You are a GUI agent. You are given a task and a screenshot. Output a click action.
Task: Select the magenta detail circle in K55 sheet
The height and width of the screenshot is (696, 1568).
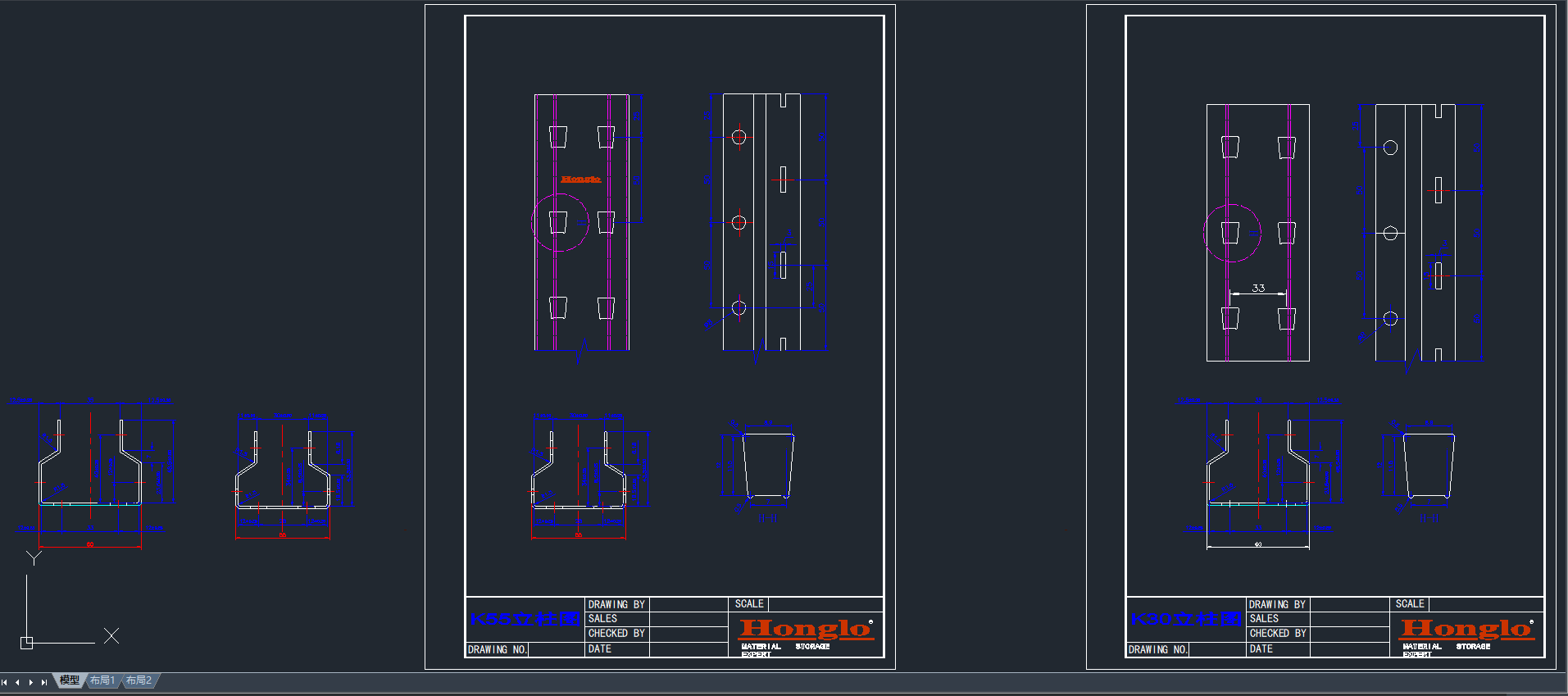(532, 222)
